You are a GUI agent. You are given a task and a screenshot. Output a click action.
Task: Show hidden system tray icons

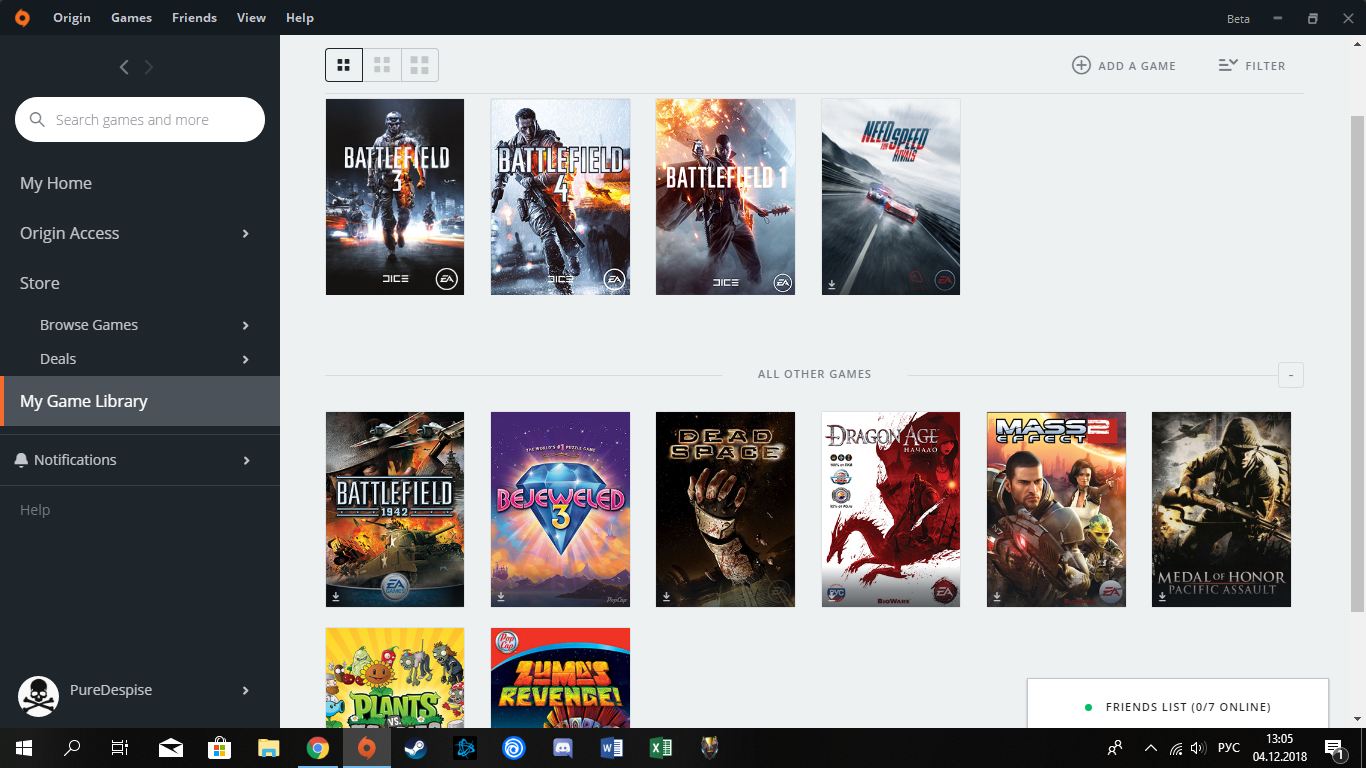coord(1151,748)
